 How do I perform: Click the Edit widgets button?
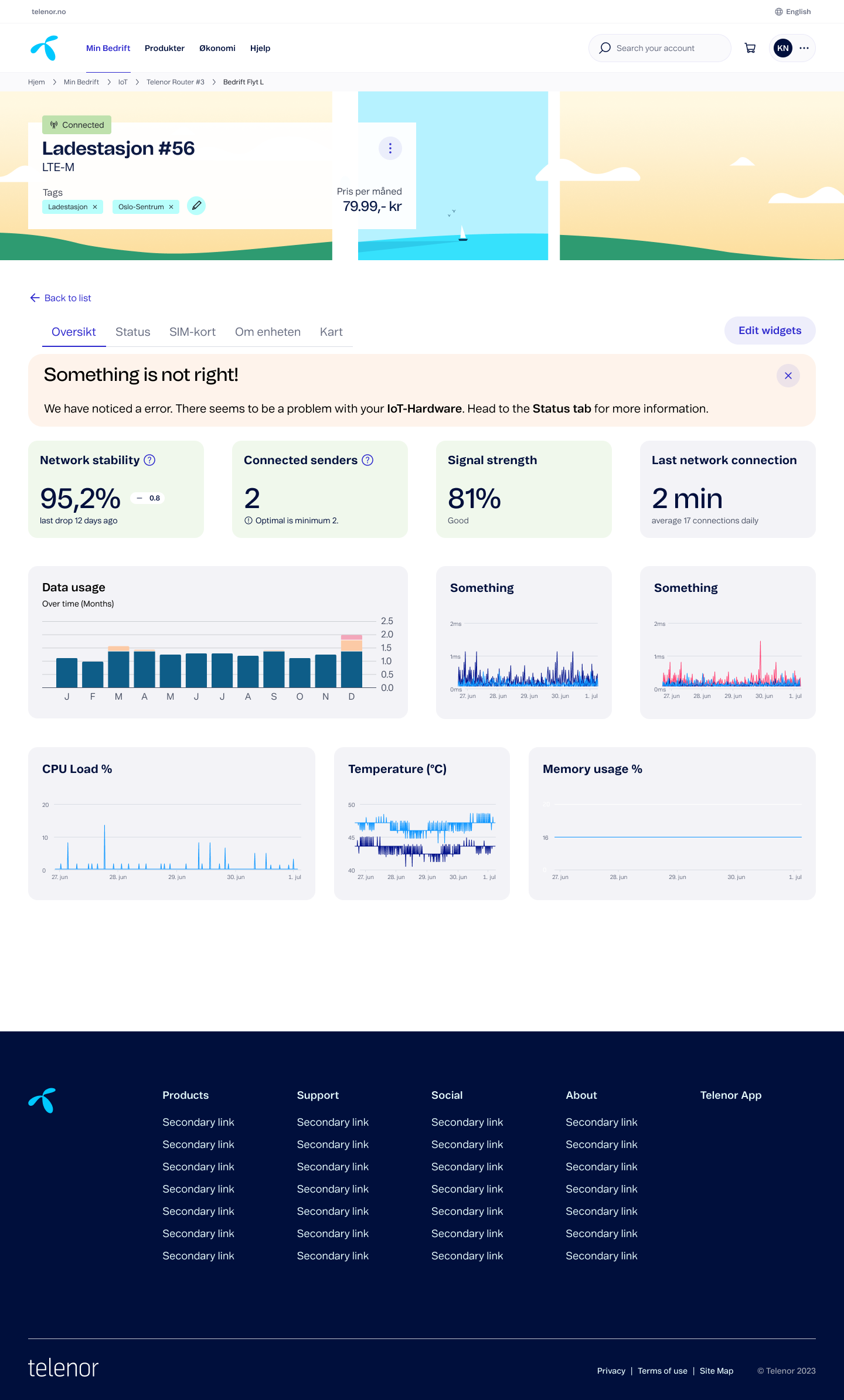770,331
